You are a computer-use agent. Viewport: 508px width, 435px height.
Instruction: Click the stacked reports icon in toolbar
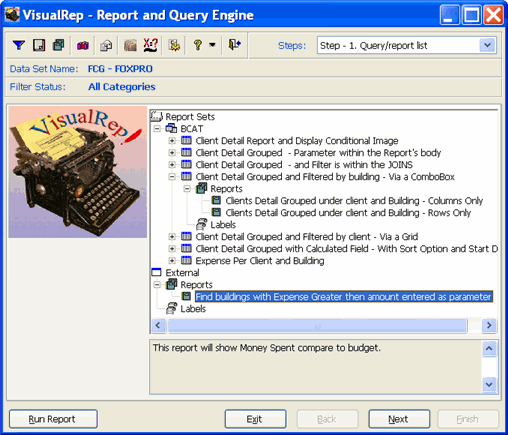point(59,45)
